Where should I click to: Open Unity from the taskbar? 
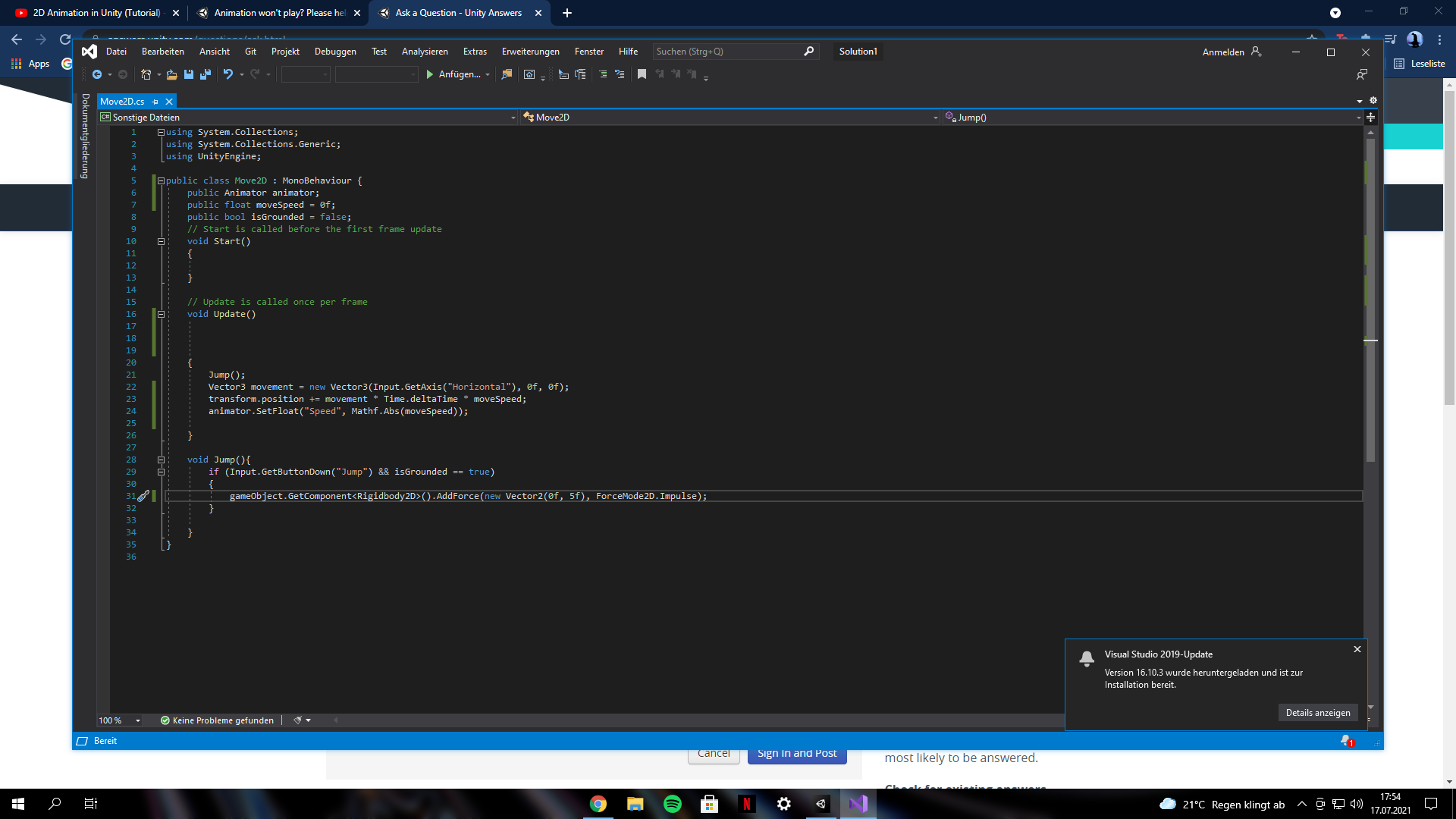(821, 804)
